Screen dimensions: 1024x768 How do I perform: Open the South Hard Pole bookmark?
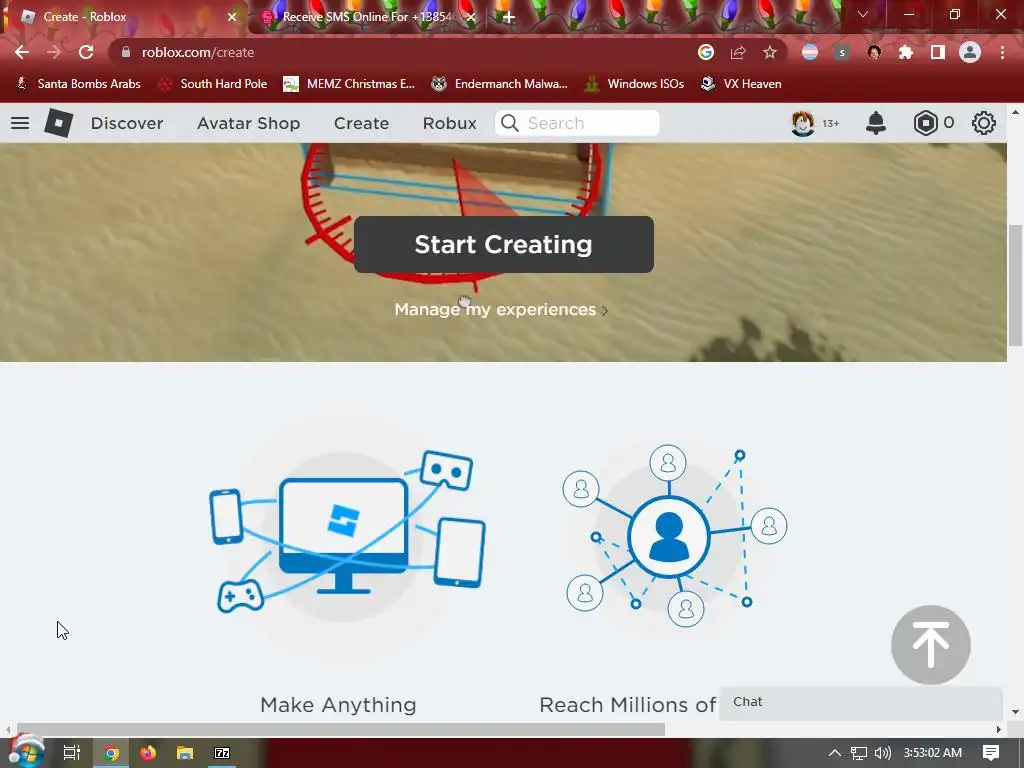click(x=213, y=84)
